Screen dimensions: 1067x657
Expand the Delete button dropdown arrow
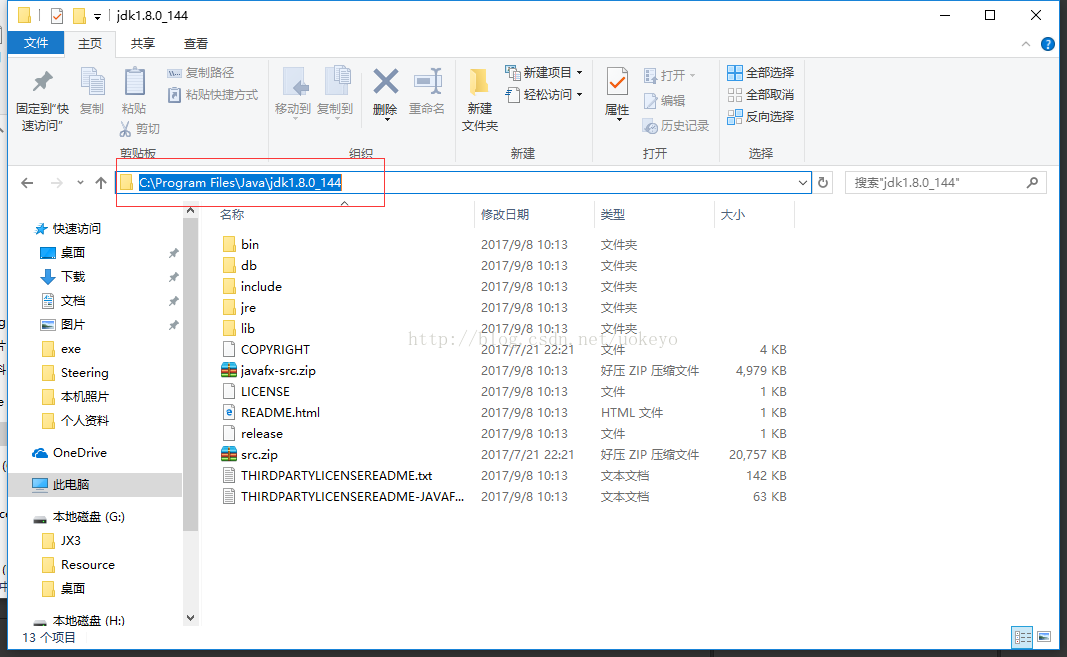tap(387, 121)
